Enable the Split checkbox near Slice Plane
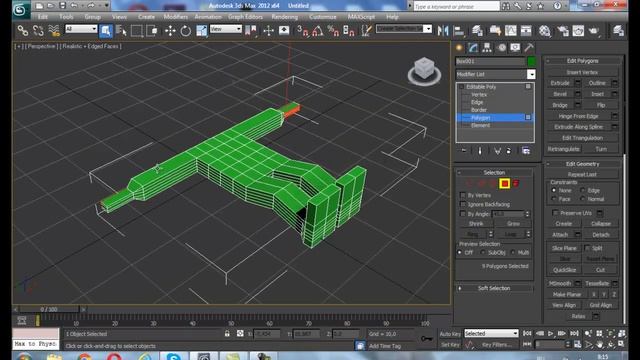Screen dimensions: 640x360 [587, 248]
